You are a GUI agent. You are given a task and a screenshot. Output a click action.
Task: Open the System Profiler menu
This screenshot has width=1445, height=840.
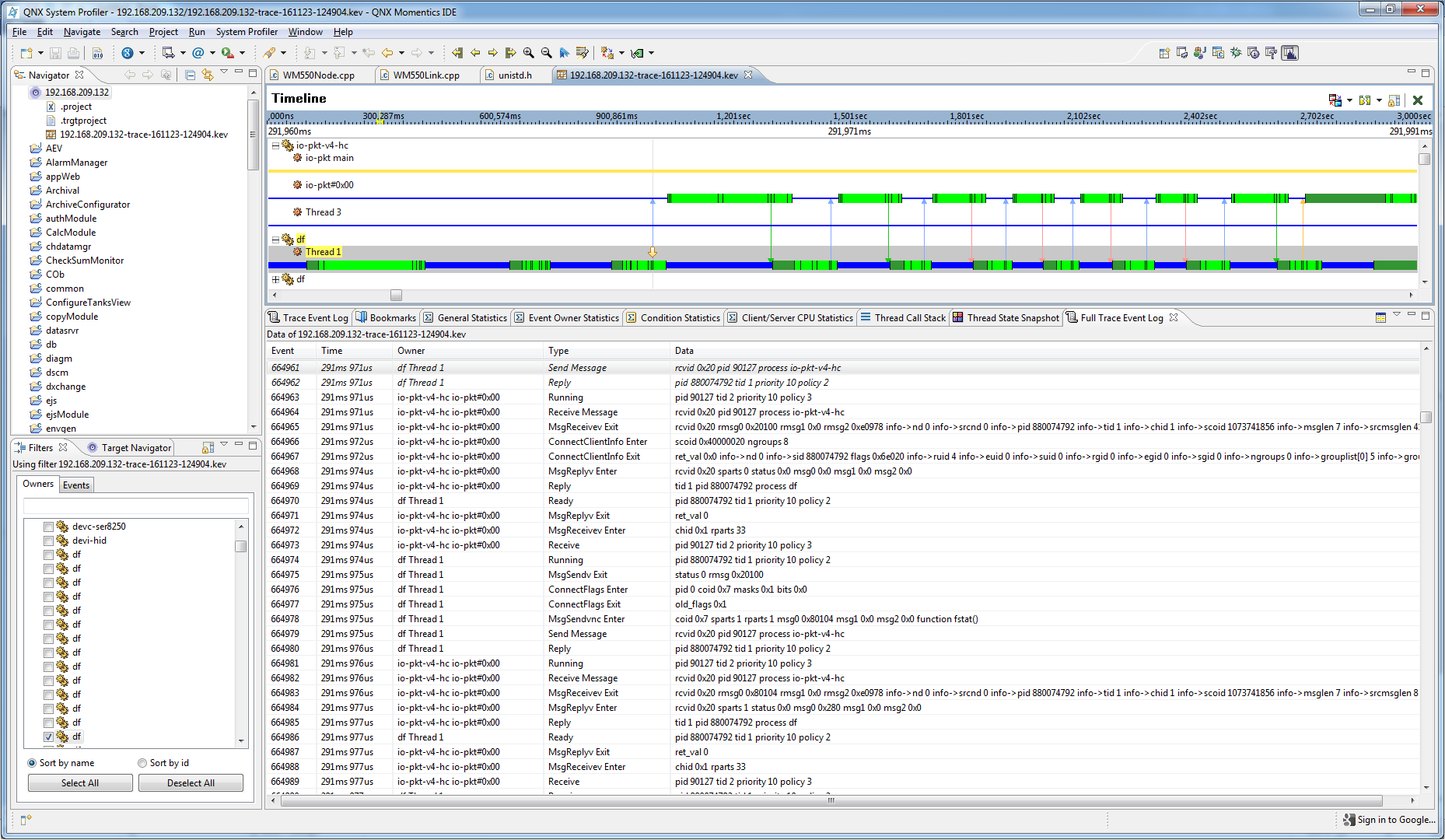(x=246, y=32)
